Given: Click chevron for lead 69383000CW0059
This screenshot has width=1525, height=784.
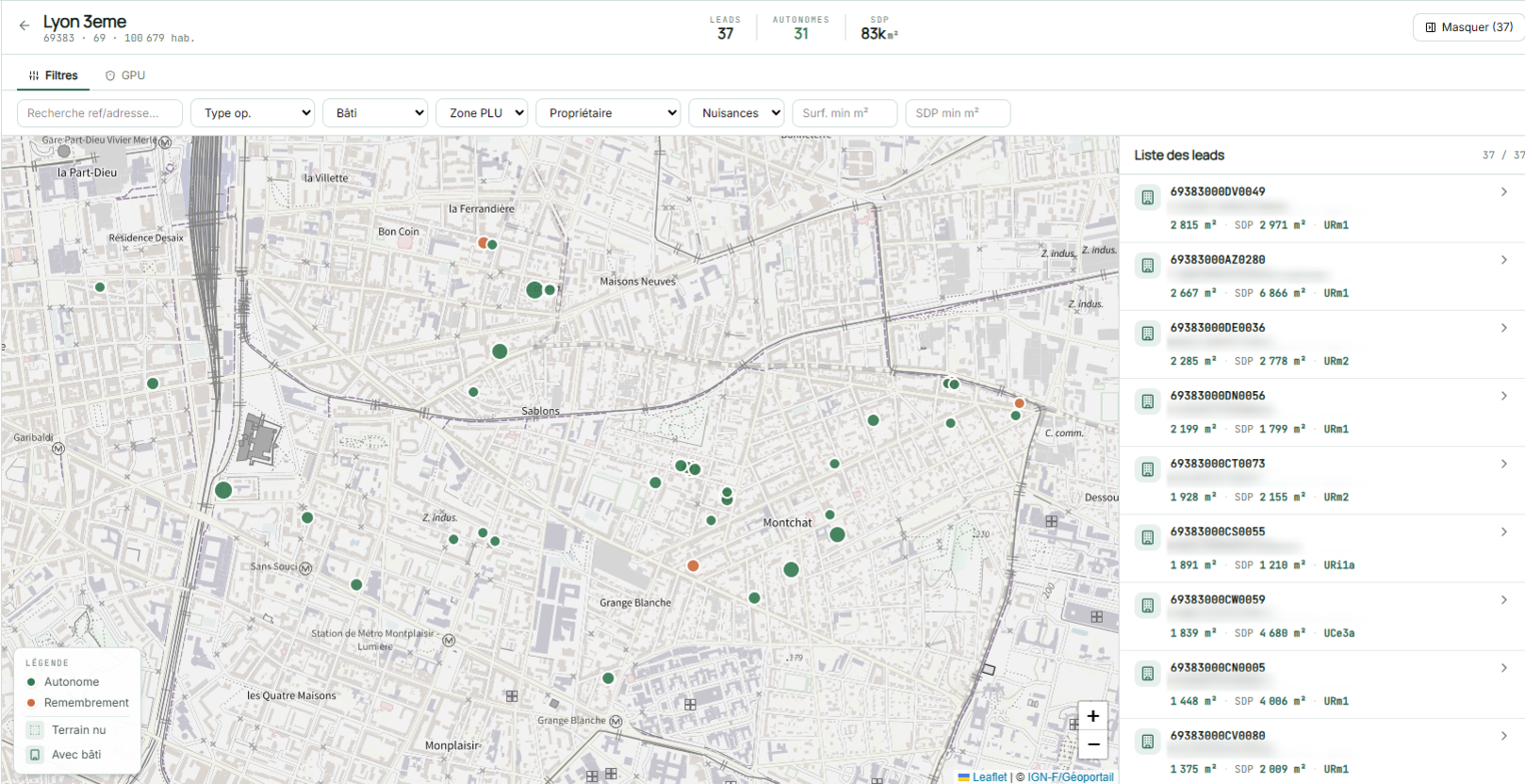Looking at the screenshot, I should coord(1503,599).
